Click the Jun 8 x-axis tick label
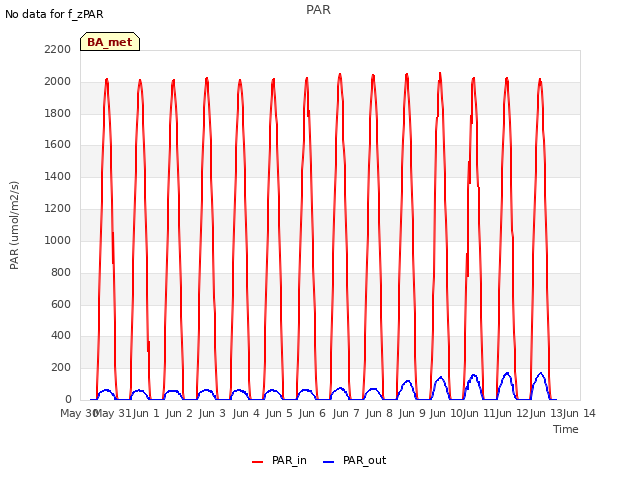This screenshot has height=480, width=640. pyautogui.click(x=379, y=413)
